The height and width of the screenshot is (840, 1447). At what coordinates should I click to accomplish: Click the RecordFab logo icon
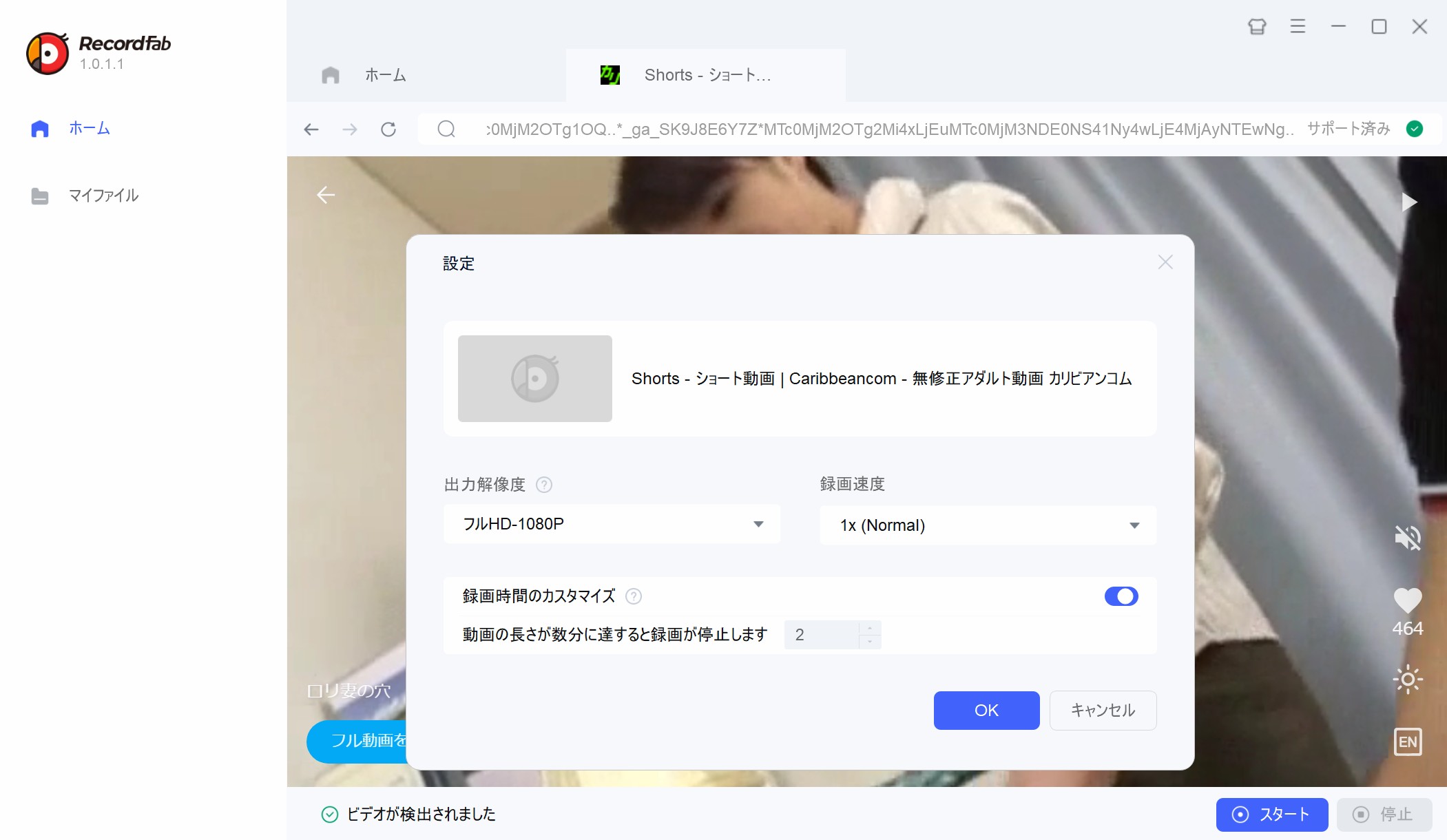click(x=48, y=53)
